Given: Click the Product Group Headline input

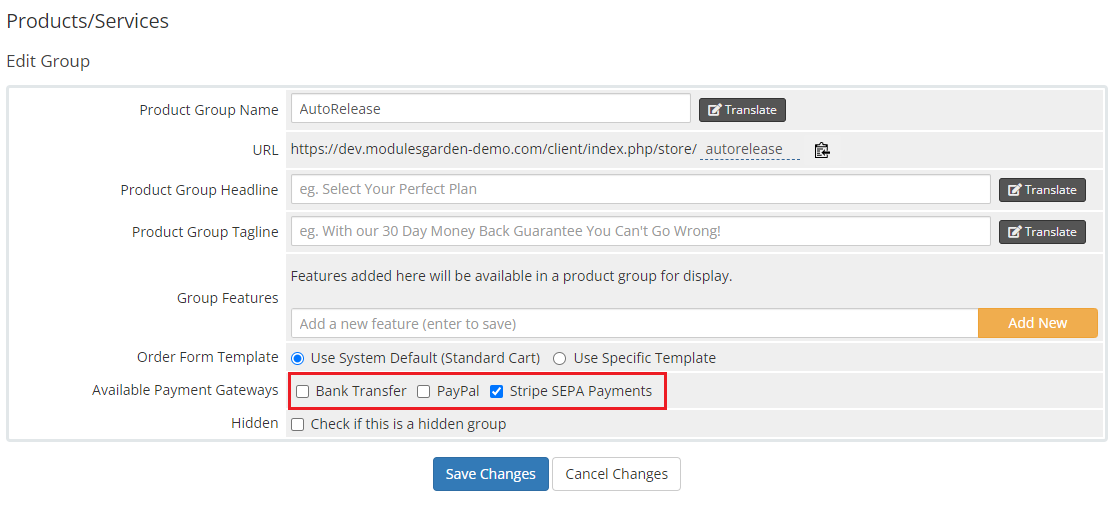Looking at the screenshot, I should point(640,189).
